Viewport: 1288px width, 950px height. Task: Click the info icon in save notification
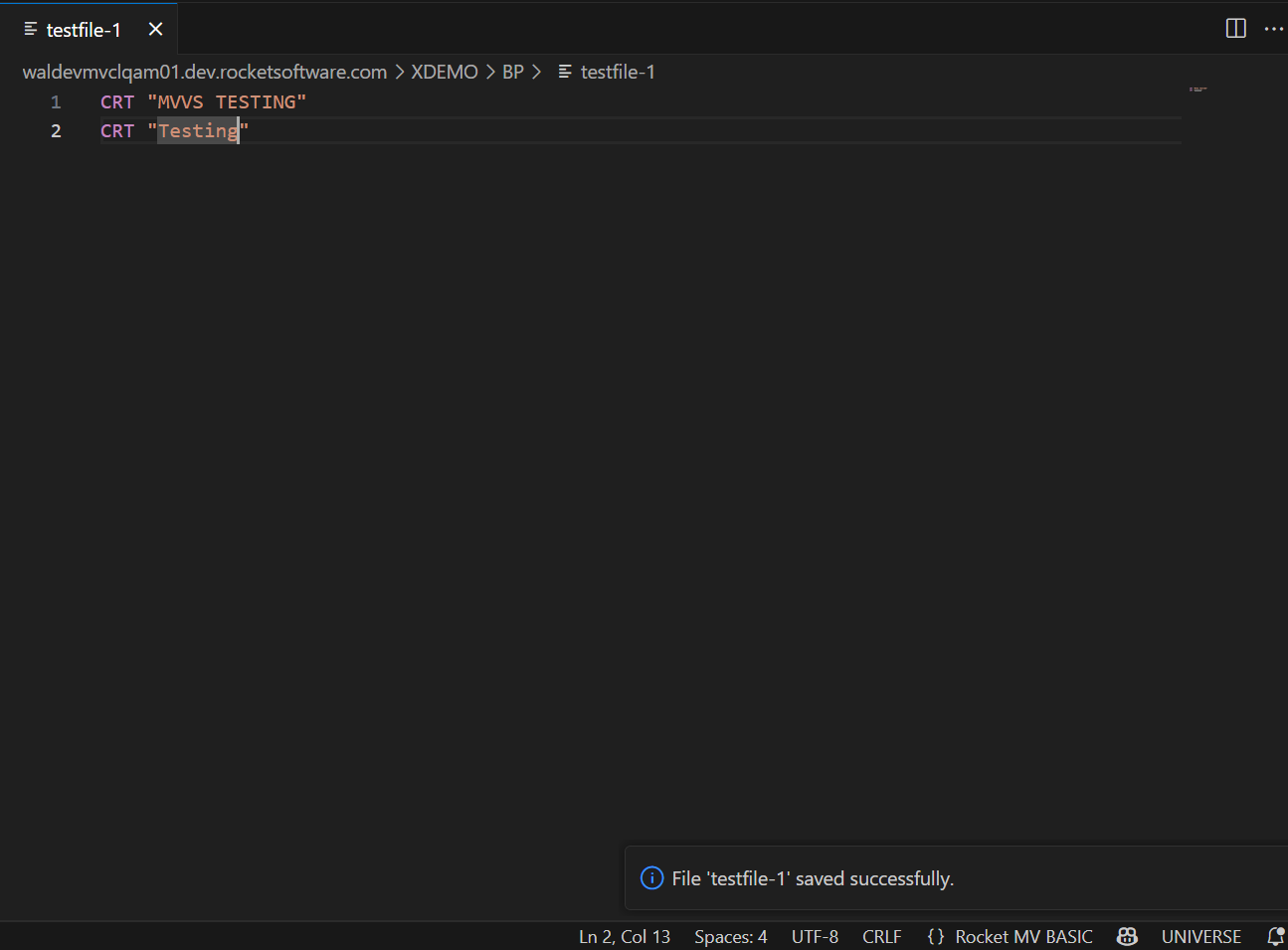coord(651,878)
